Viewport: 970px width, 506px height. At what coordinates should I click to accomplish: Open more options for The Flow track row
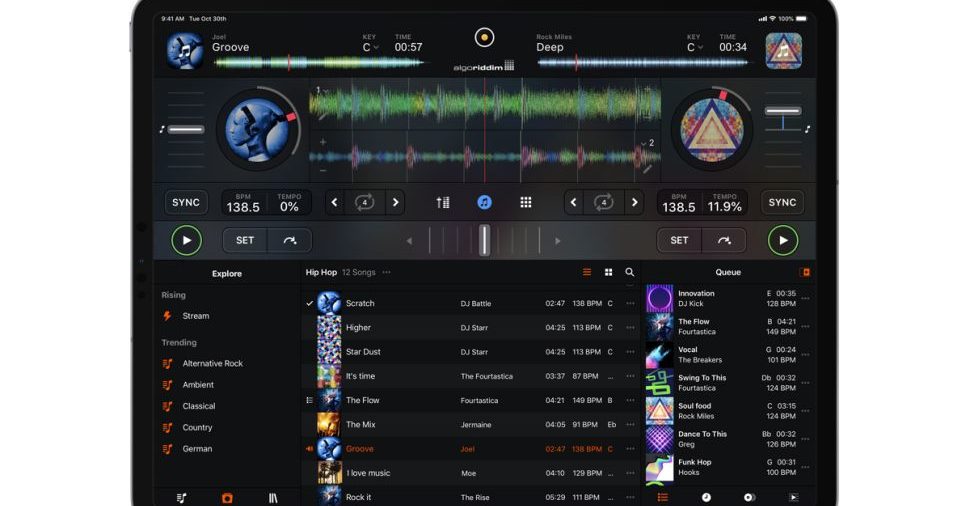[630, 400]
